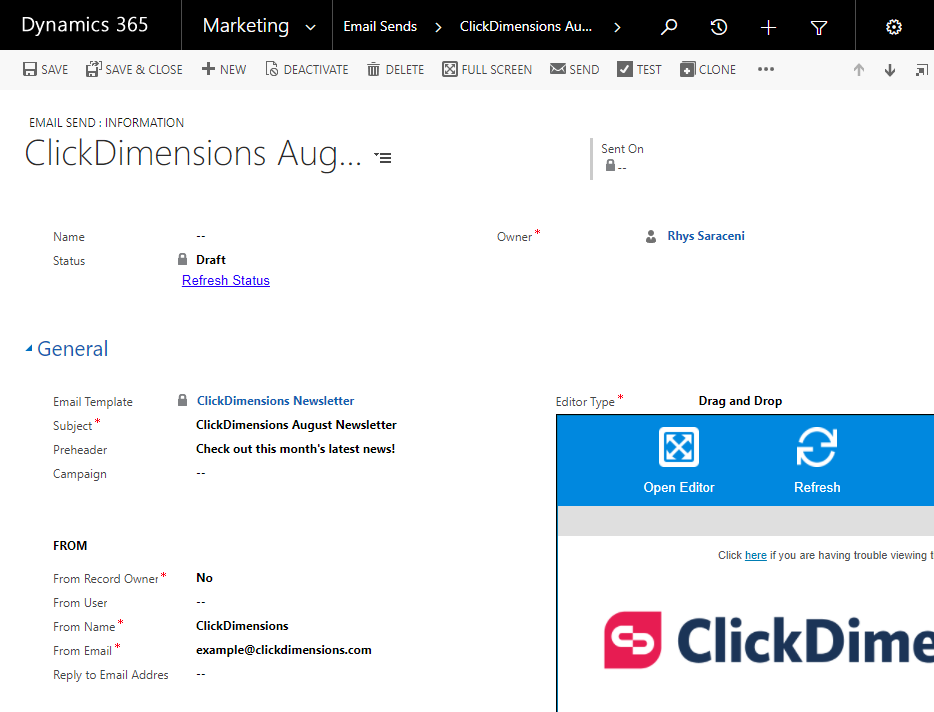The image size is (934, 712).
Task: Click the Refresh icon in the editor panel
Action: coord(817,447)
